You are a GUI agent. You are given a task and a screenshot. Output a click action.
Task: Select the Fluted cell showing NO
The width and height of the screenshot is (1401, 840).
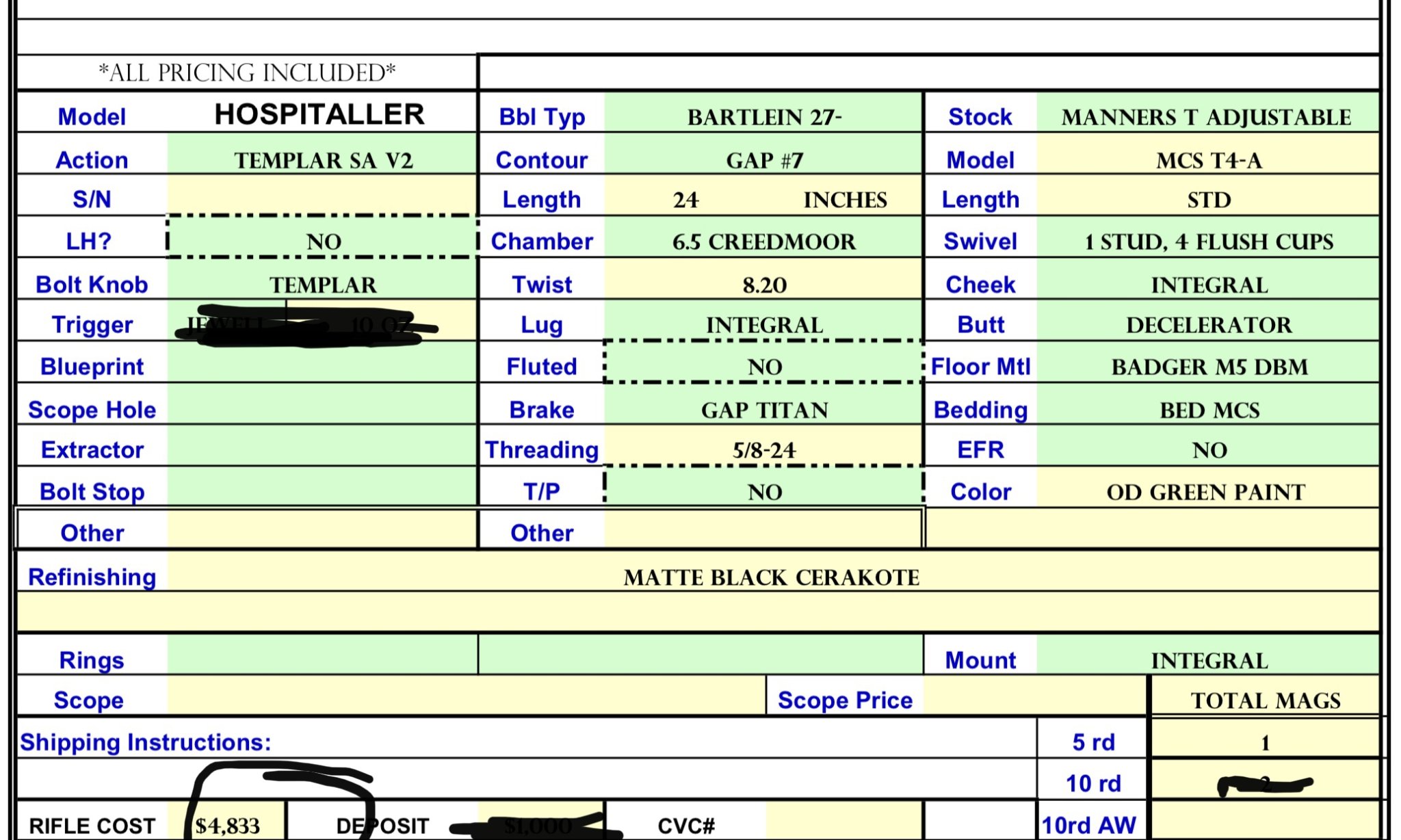coord(764,363)
